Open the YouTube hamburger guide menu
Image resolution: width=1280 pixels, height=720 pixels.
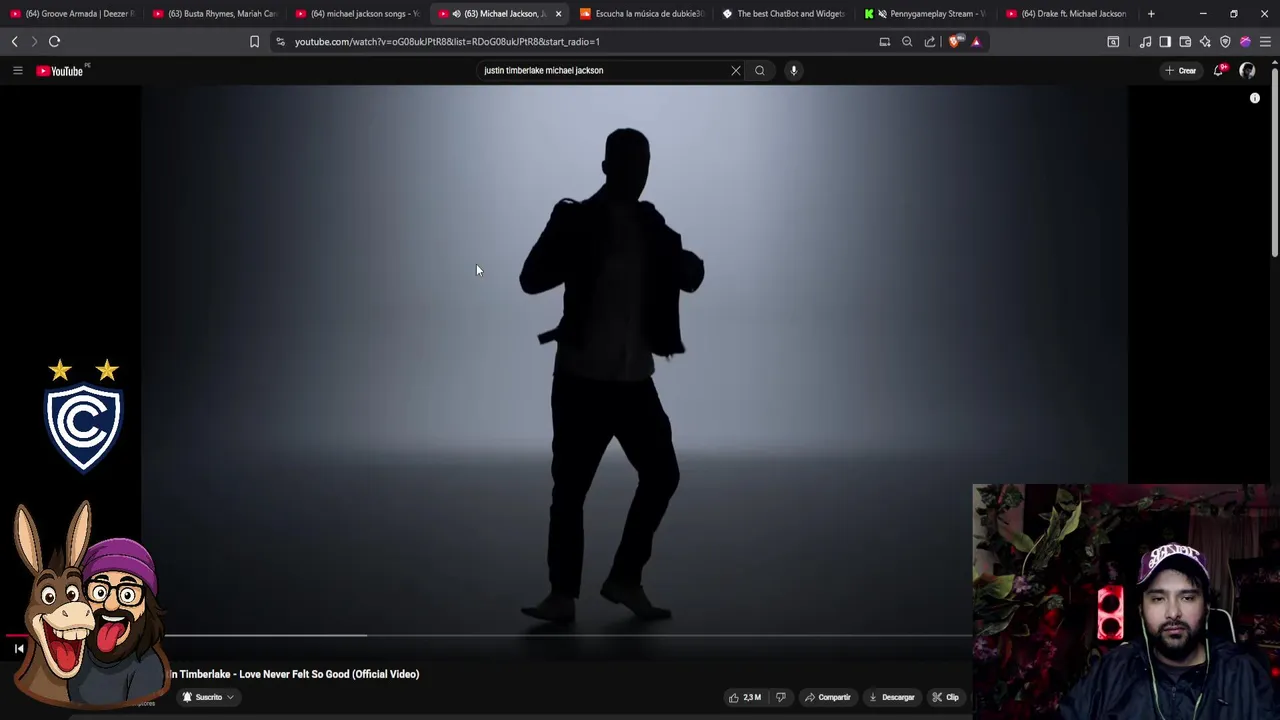pyautogui.click(x=17, y=70)
